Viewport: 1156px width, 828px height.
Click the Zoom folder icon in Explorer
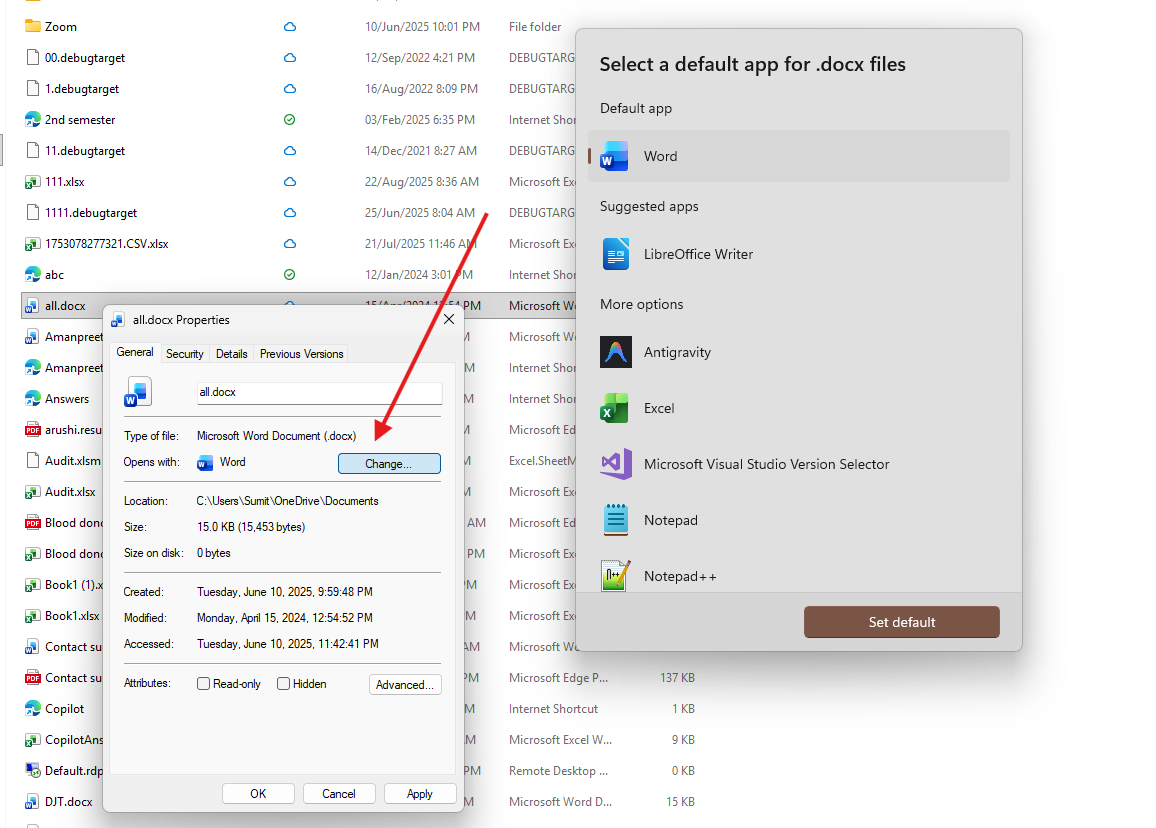pos(32,27)
